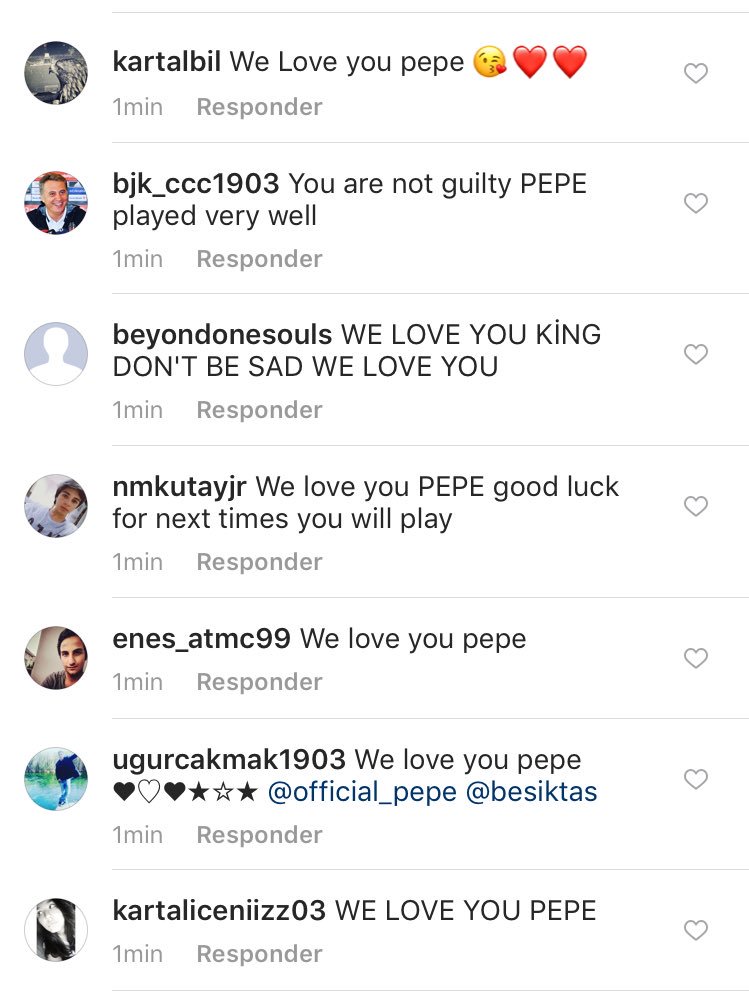Open kartalbil's eagle profile picture
749x996 pixels.
coord(56,73)
